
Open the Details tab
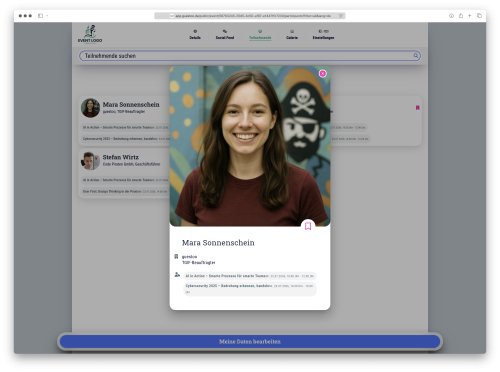(x=195, y=35)
